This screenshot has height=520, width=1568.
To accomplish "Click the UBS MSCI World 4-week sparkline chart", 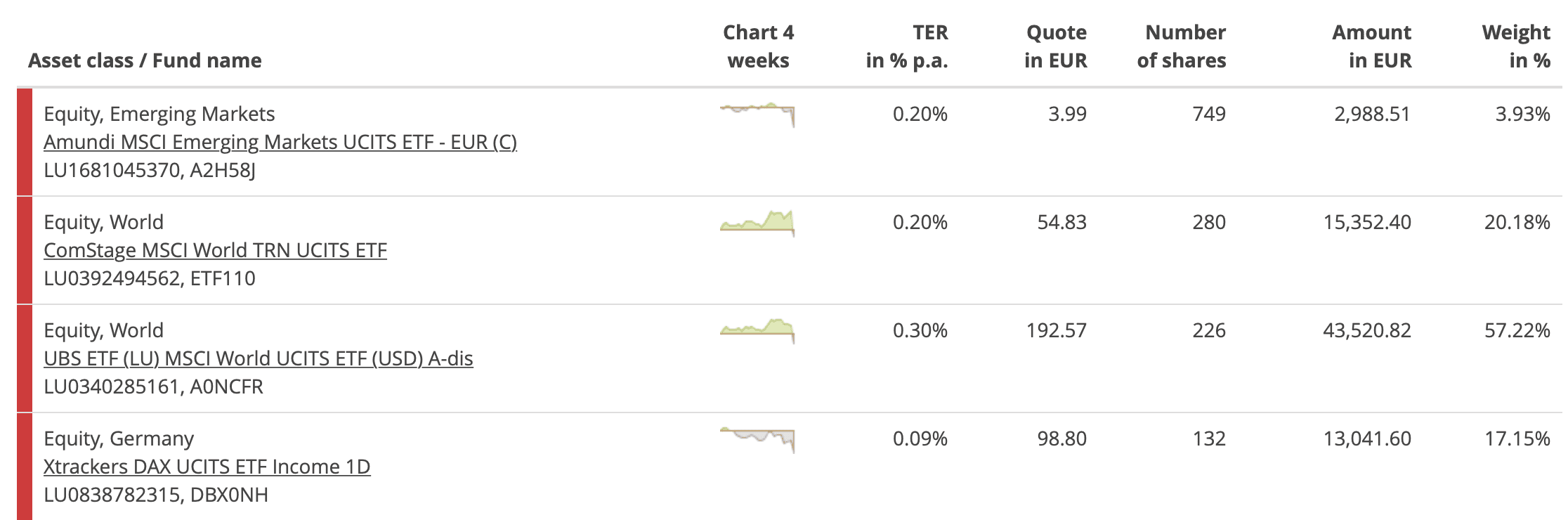I will [757, 331].
